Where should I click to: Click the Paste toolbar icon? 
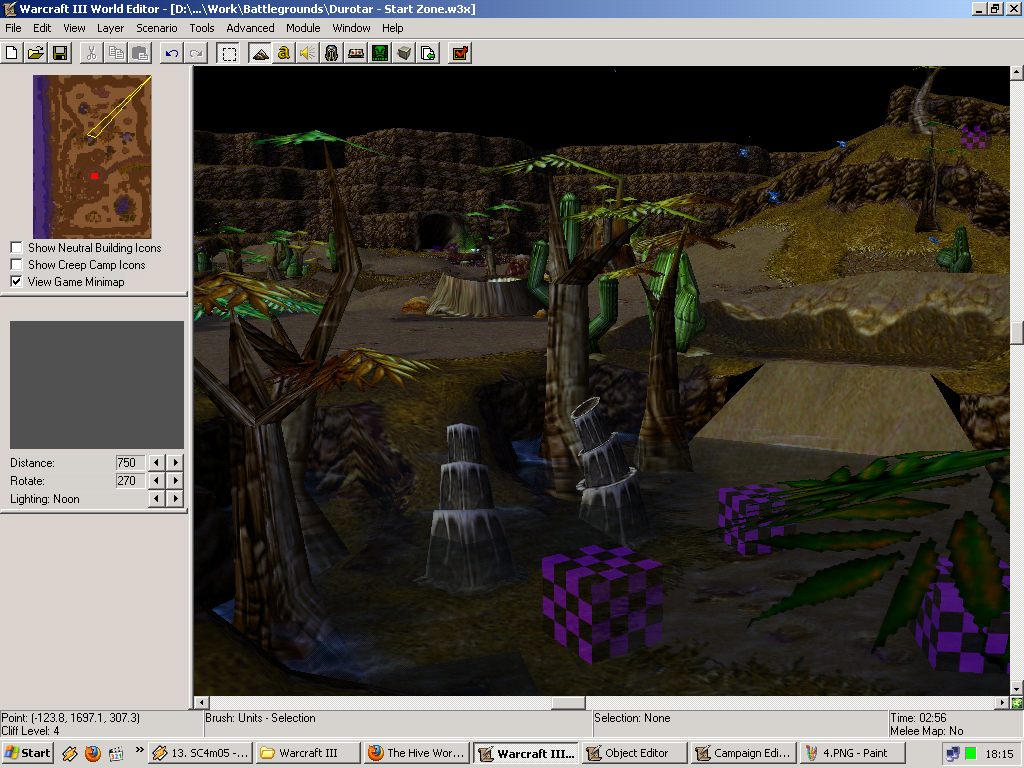point(140,53)
